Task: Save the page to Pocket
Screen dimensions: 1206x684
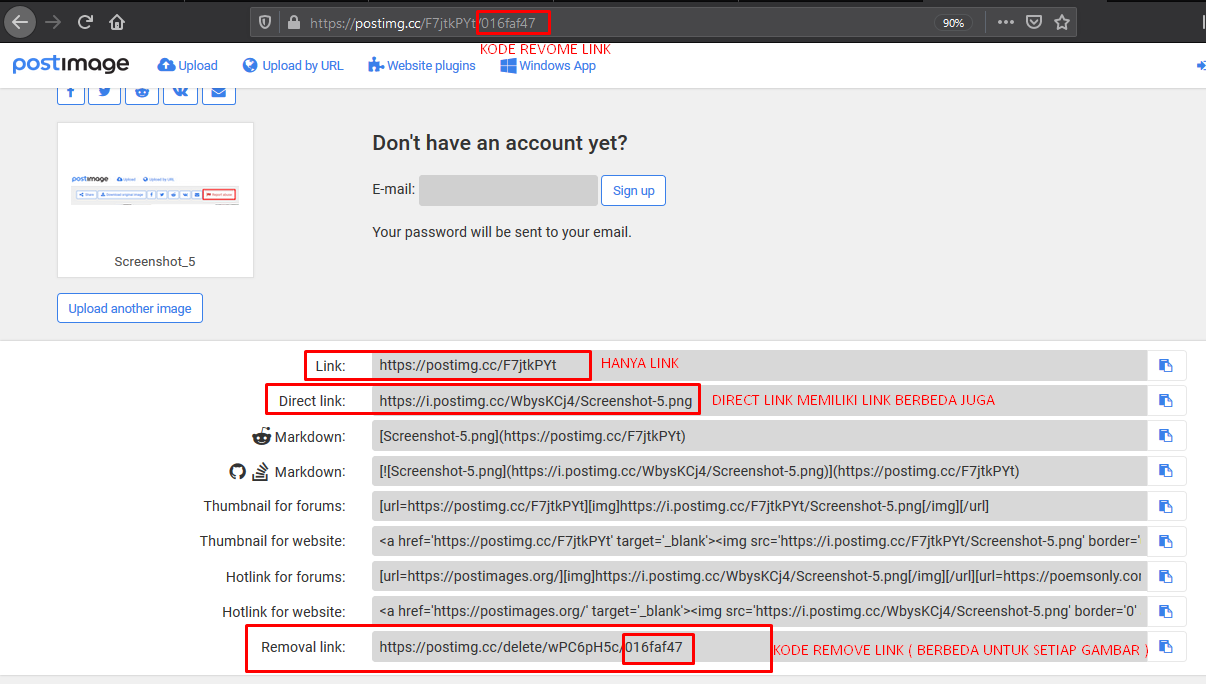Action: [1035, 22]
